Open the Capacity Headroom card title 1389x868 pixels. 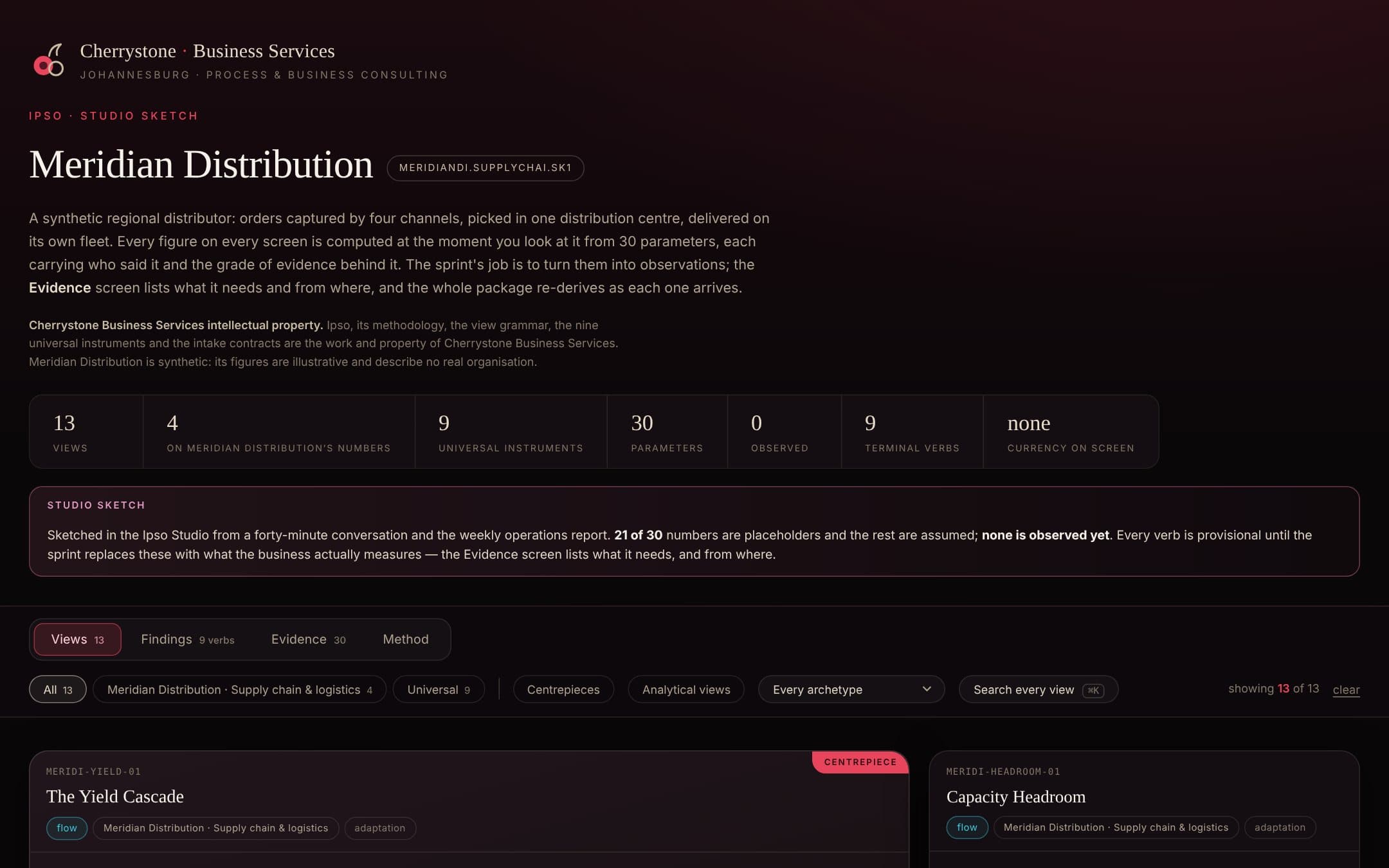(1016, 797)
